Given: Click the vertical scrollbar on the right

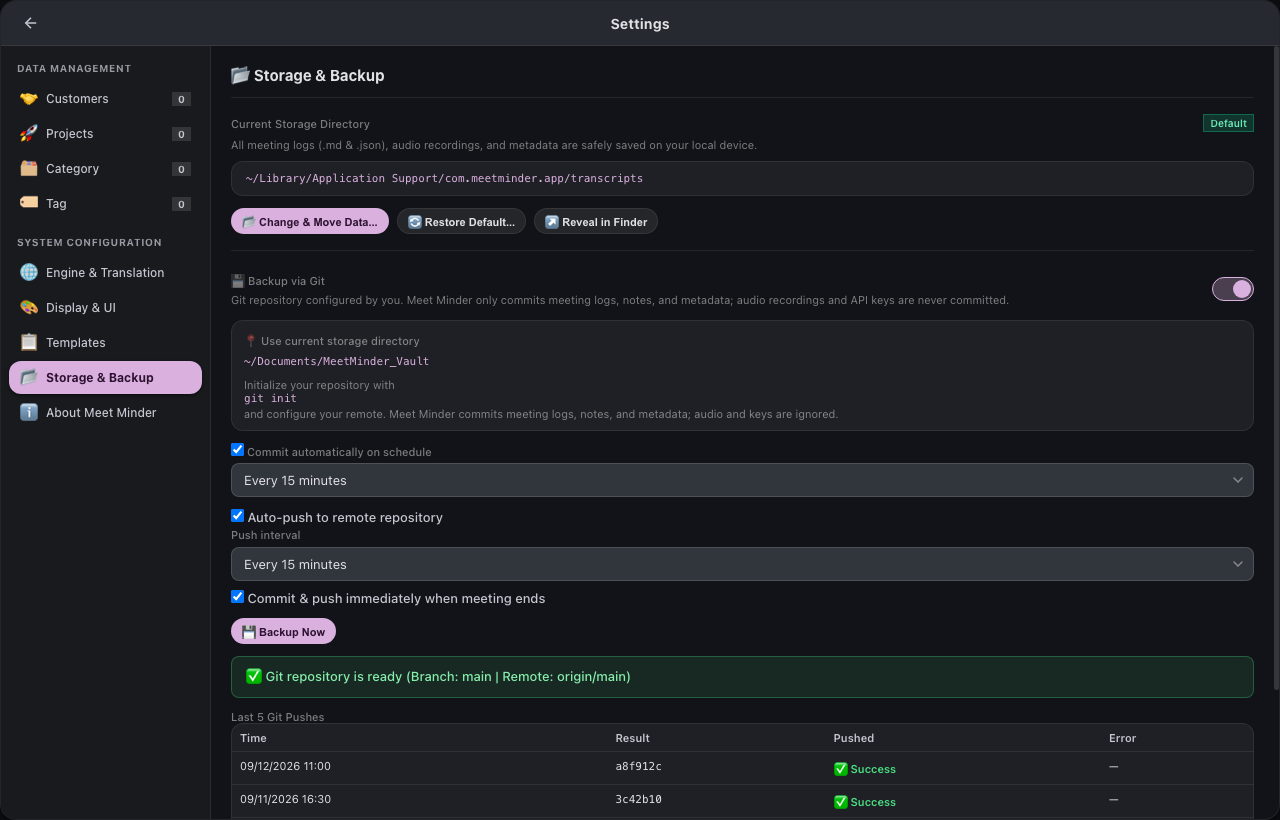Looking at the screenshot, I should tap(1275, 370).
